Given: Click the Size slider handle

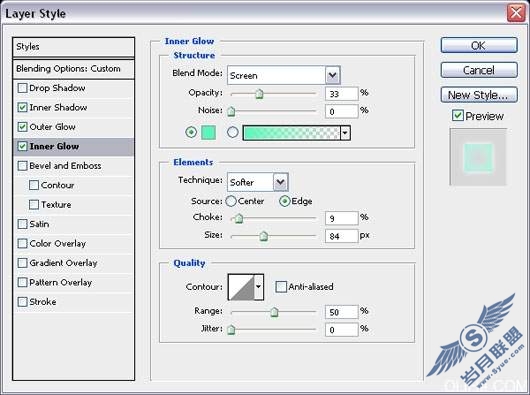Looking at the screenshot, I should pos(264,236).
